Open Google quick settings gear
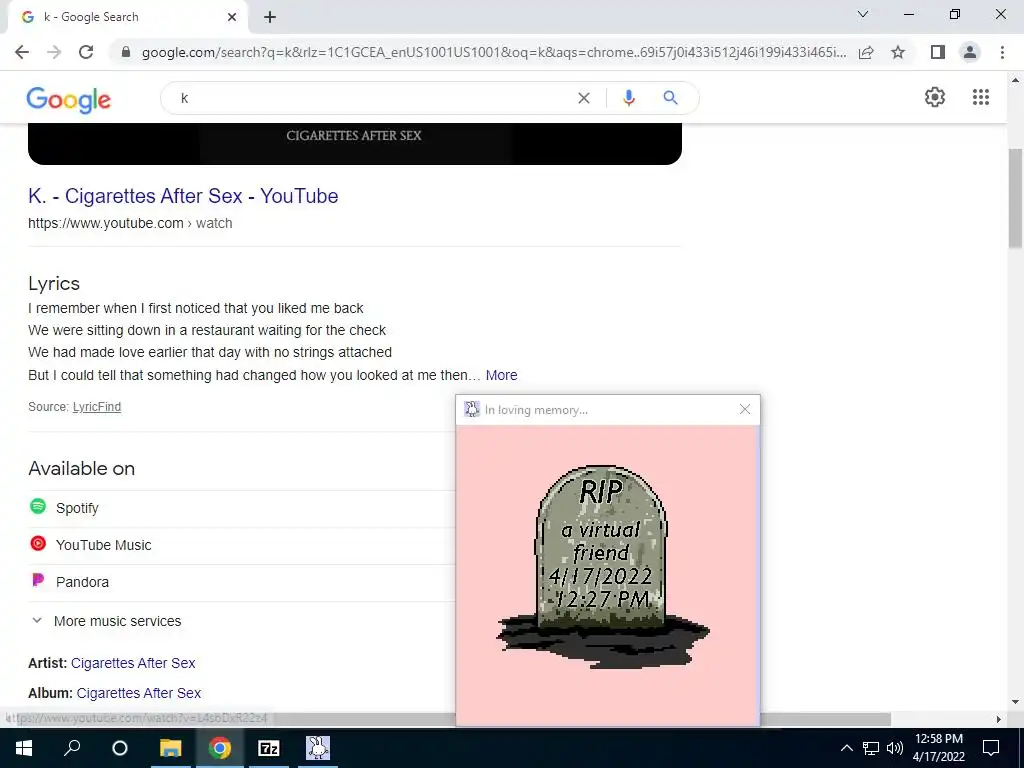The width and height of the screenshot is (1024, 768). [x=935, y=97]
